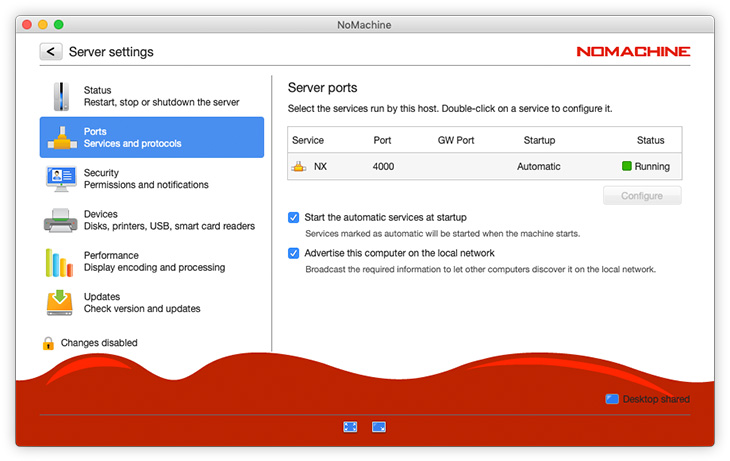Click the Startup column header
The image size is (730, 461).
(x=539, y=140)
